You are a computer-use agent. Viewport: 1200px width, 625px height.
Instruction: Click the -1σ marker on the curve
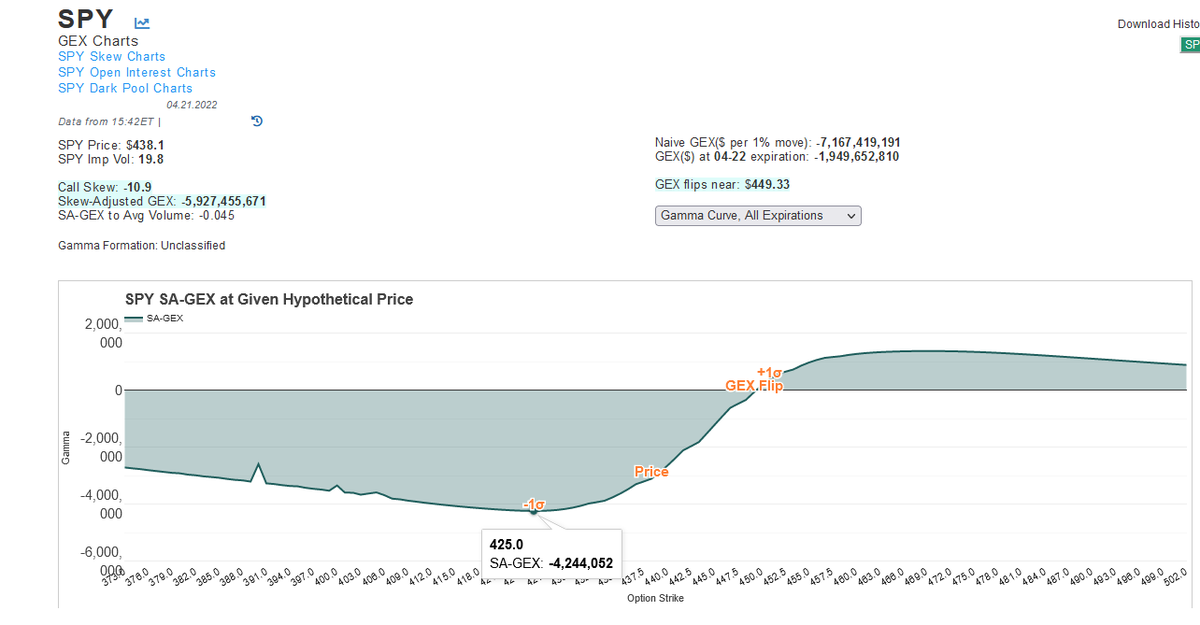click(x=533, y=505)
